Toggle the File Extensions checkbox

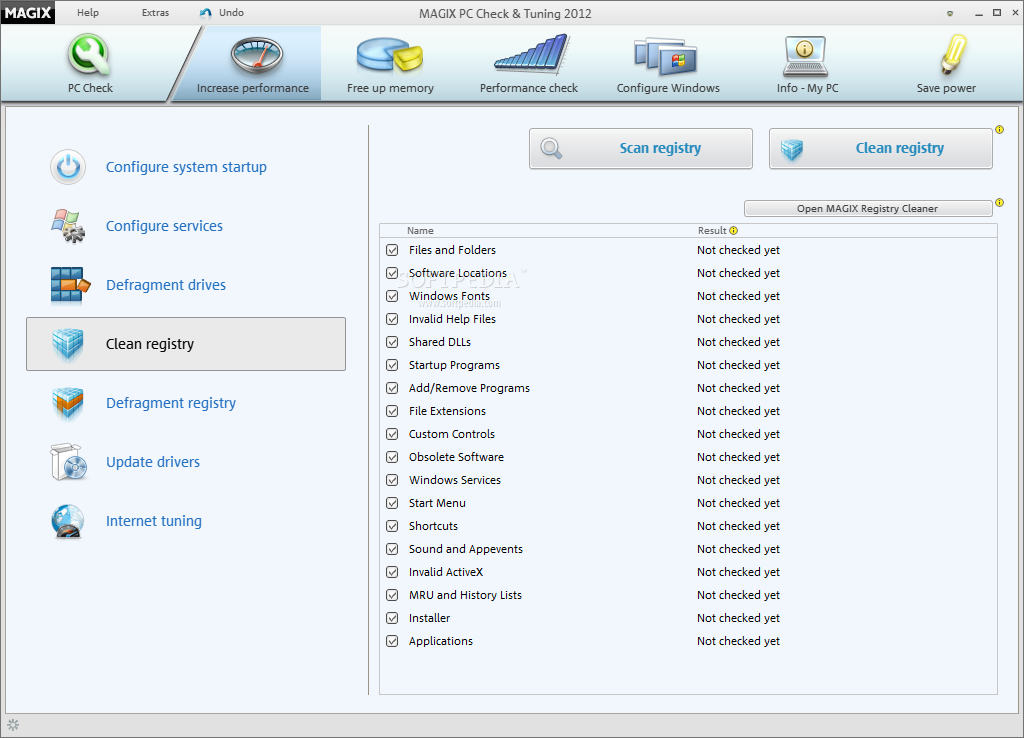[x=392, y=411]
